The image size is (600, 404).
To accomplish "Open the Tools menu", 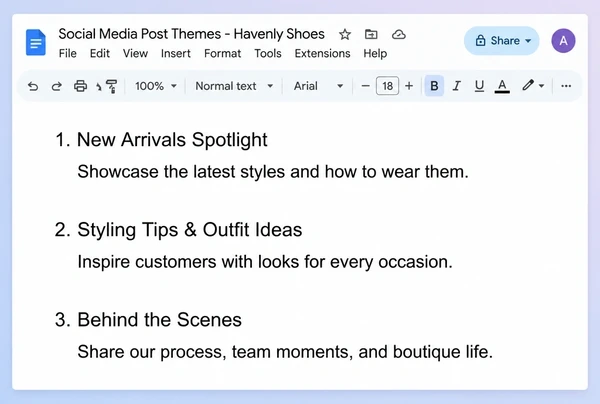I will point(268,54).
